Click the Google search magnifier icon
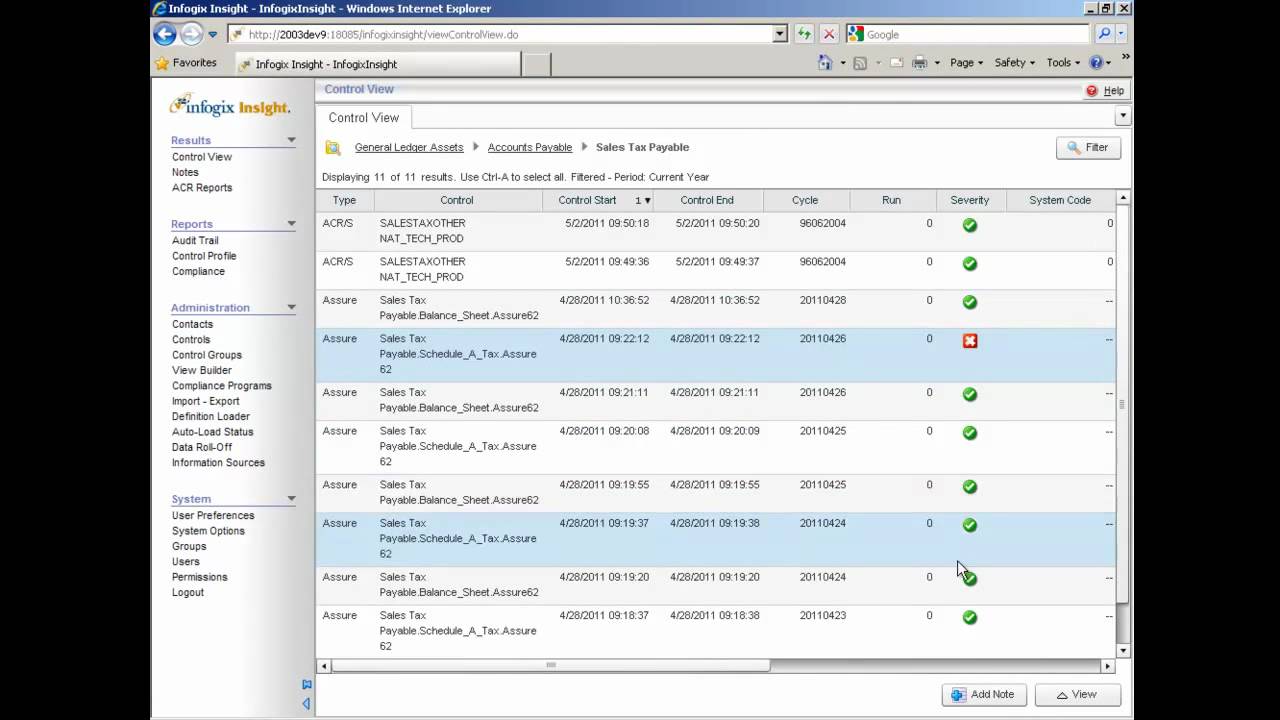The image size is (1280, 720). (1104, 34)
